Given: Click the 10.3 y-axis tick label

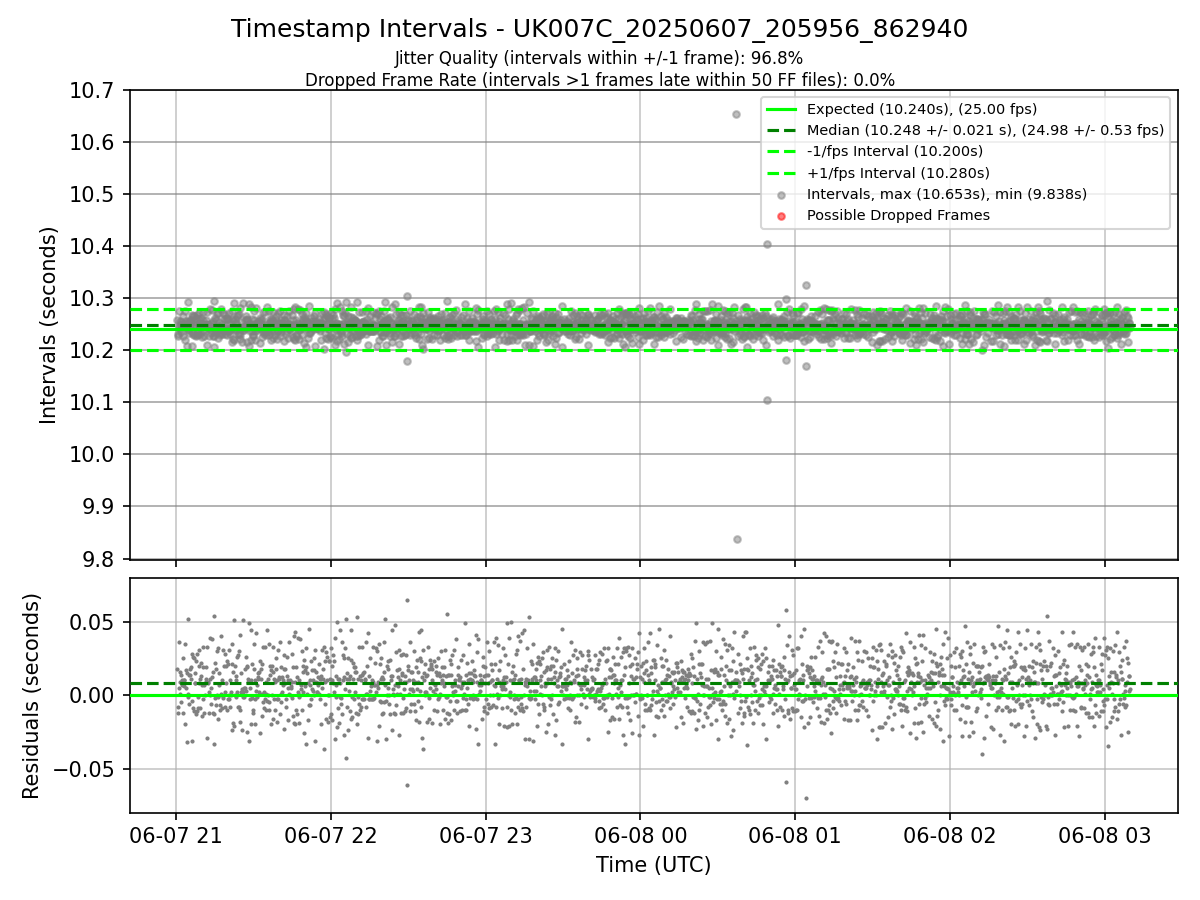Looking at the screenshot, I should click(x=92, y=299).
